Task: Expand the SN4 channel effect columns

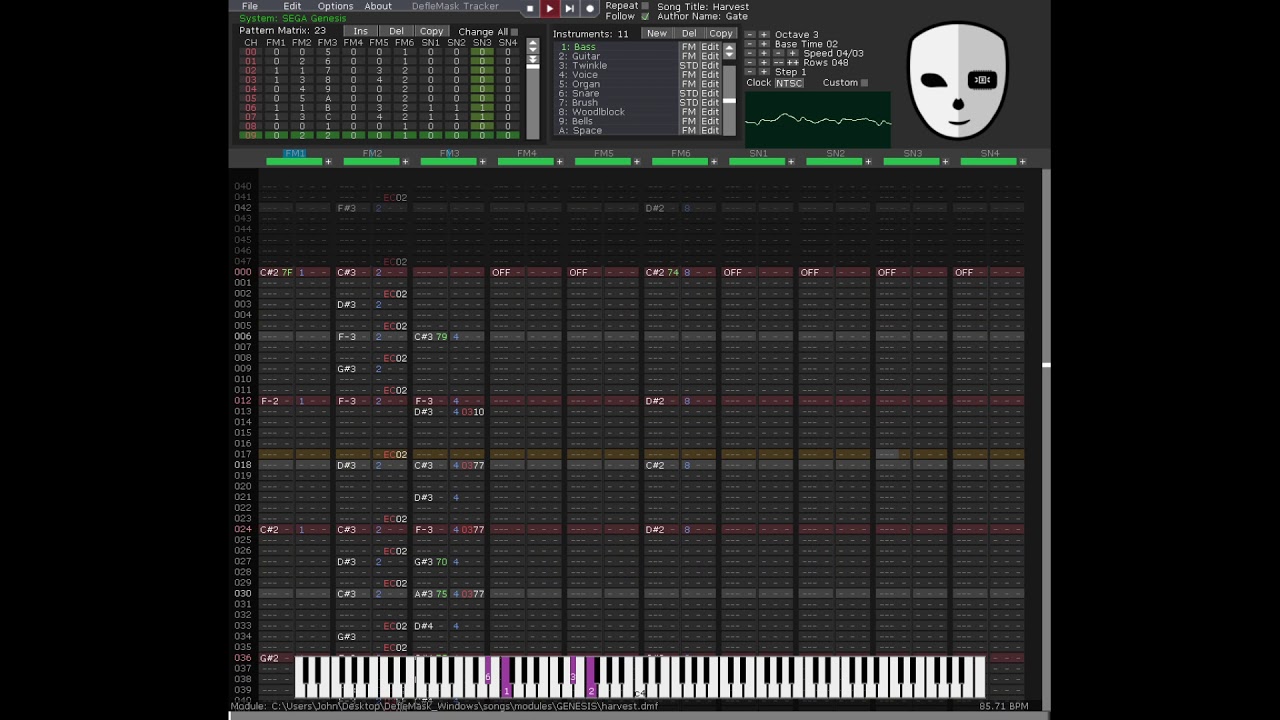Action: (1022, 162)
